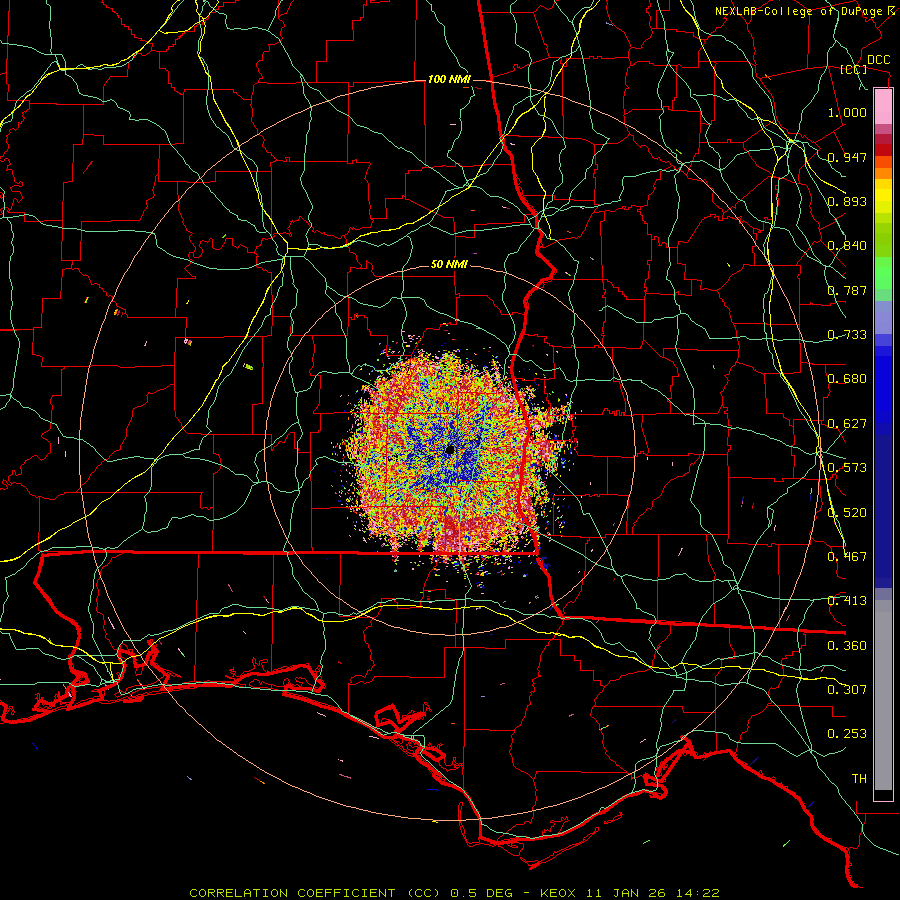Click the 1.000 color scale value
Image resolution: width=900 pixels, height=900 pixels.
(x=847, y=112)
